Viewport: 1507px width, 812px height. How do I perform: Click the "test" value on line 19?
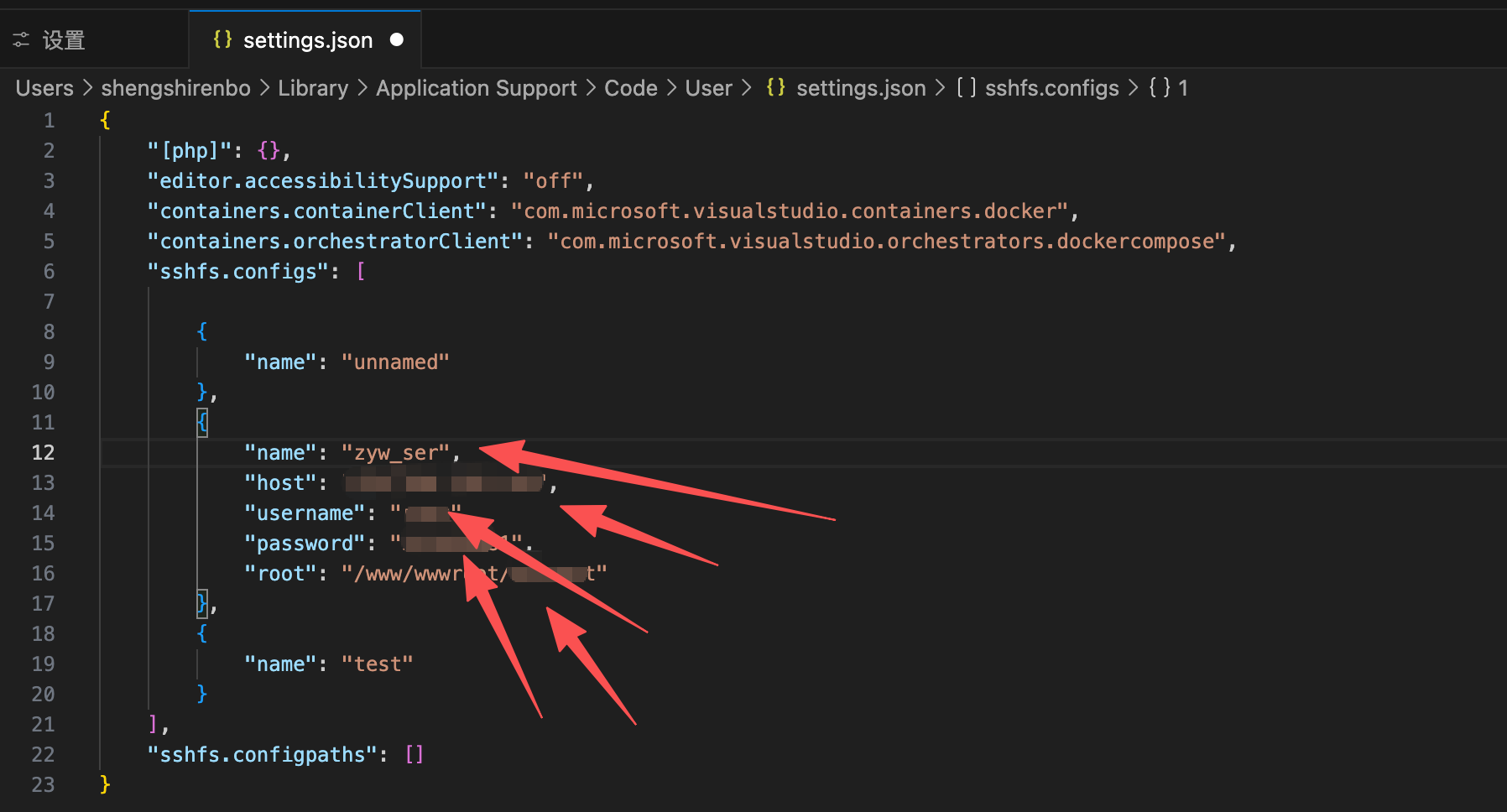coord(378,664)
